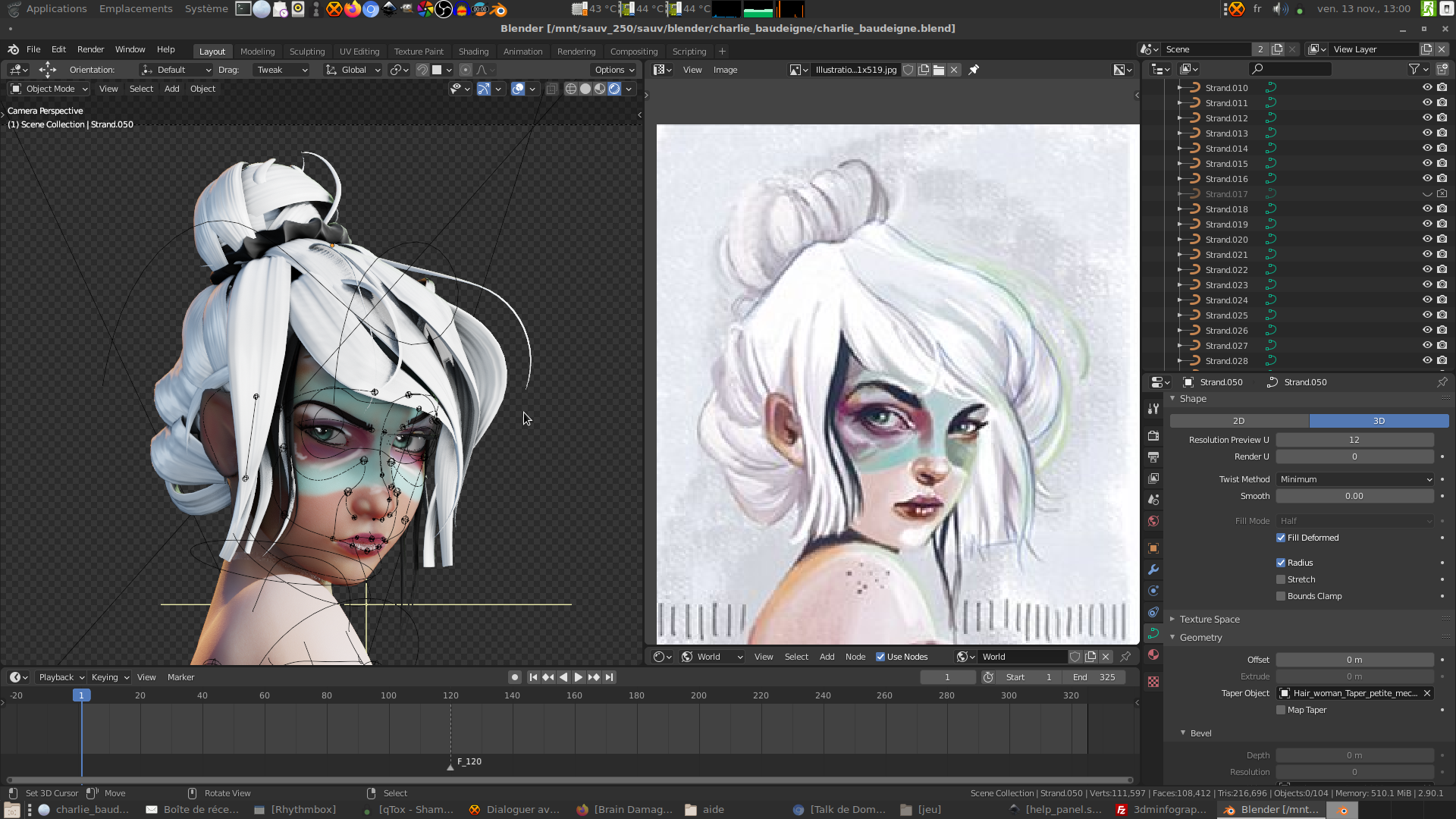Add a new collection in the outliner

coord(1442,69)
